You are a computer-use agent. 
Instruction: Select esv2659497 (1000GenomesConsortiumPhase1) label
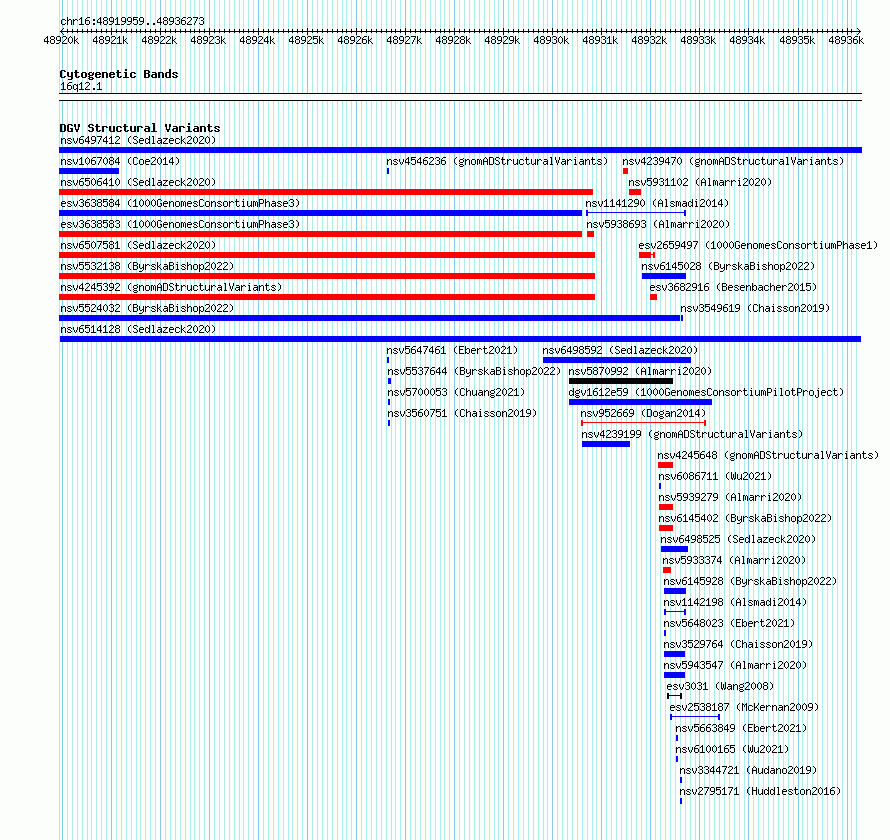pos(758,245)
